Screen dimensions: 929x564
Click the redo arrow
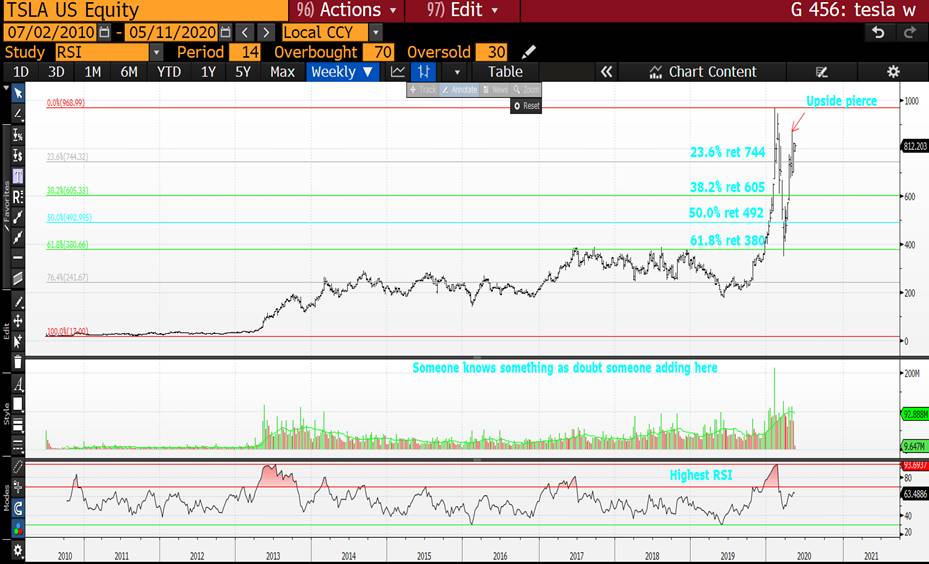911,32
